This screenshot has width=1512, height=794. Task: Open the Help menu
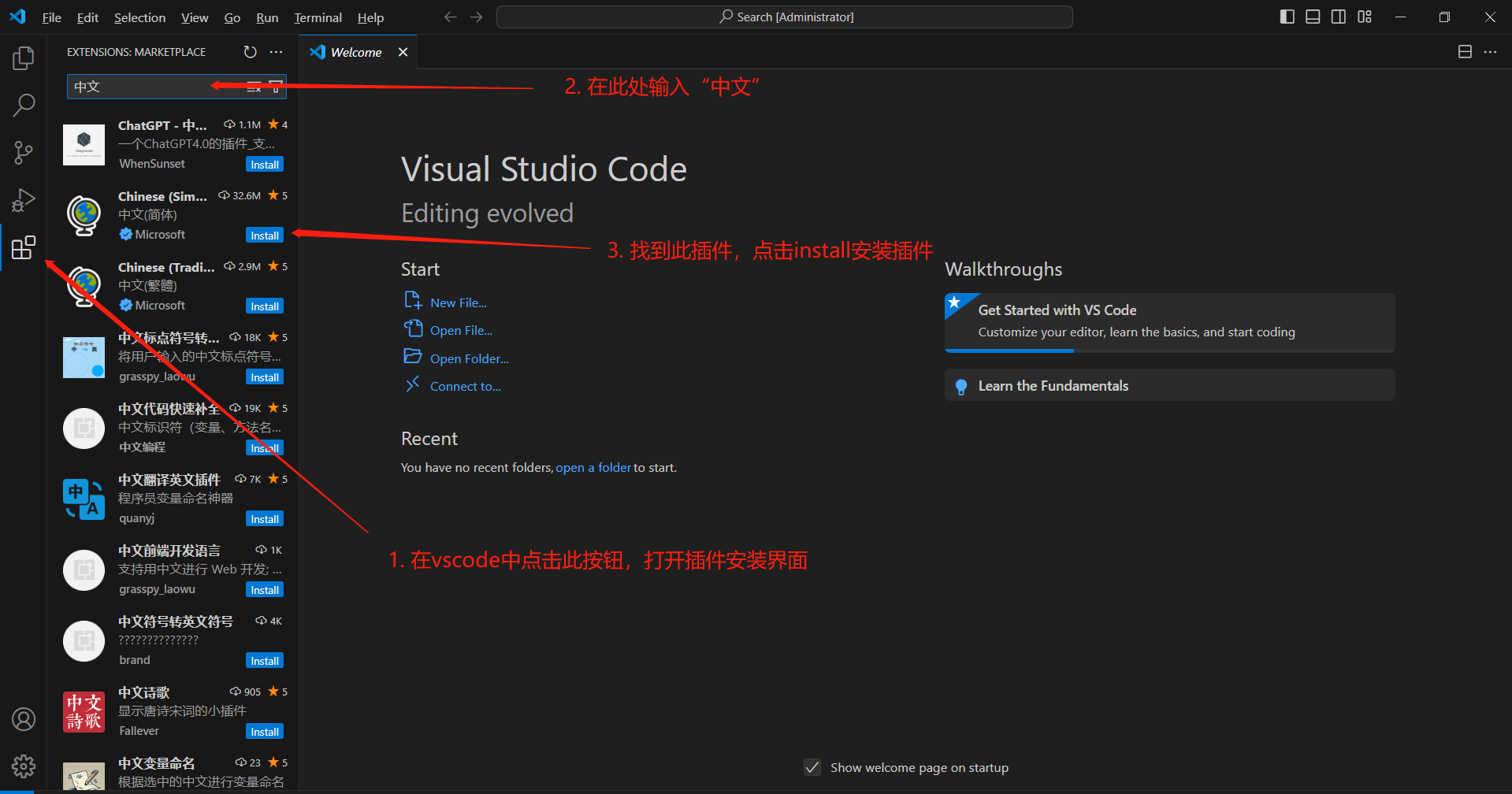[x=370, y=17]
